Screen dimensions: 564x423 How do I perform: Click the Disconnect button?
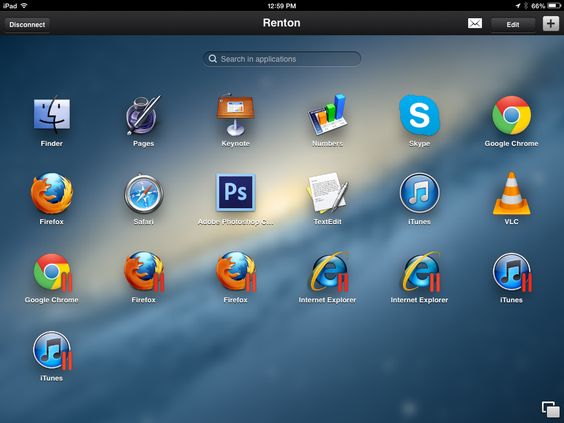[x=27, y=24]
